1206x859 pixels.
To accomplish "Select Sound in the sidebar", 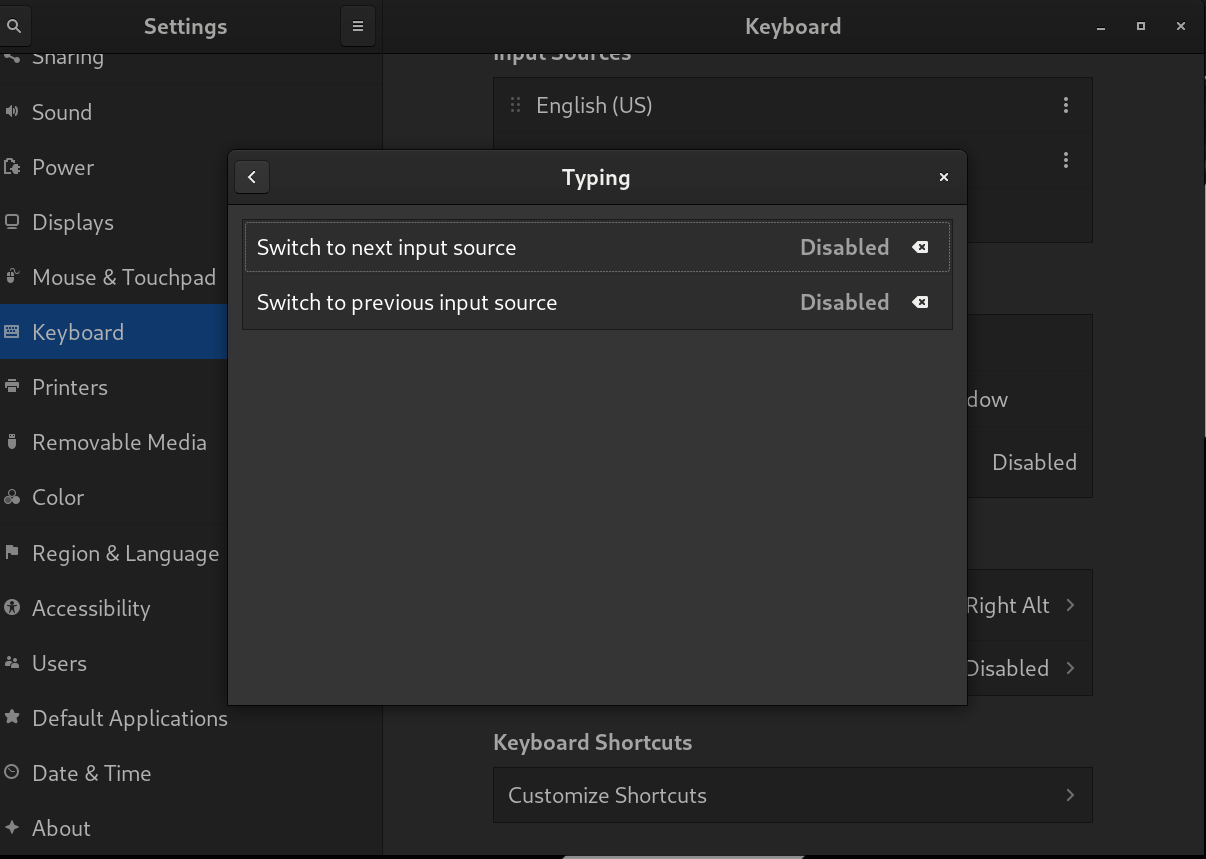I will tap(62, 112).
